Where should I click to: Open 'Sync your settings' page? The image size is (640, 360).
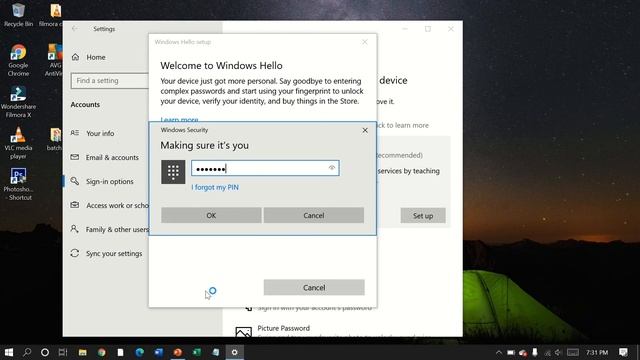(x=114, y=253)
